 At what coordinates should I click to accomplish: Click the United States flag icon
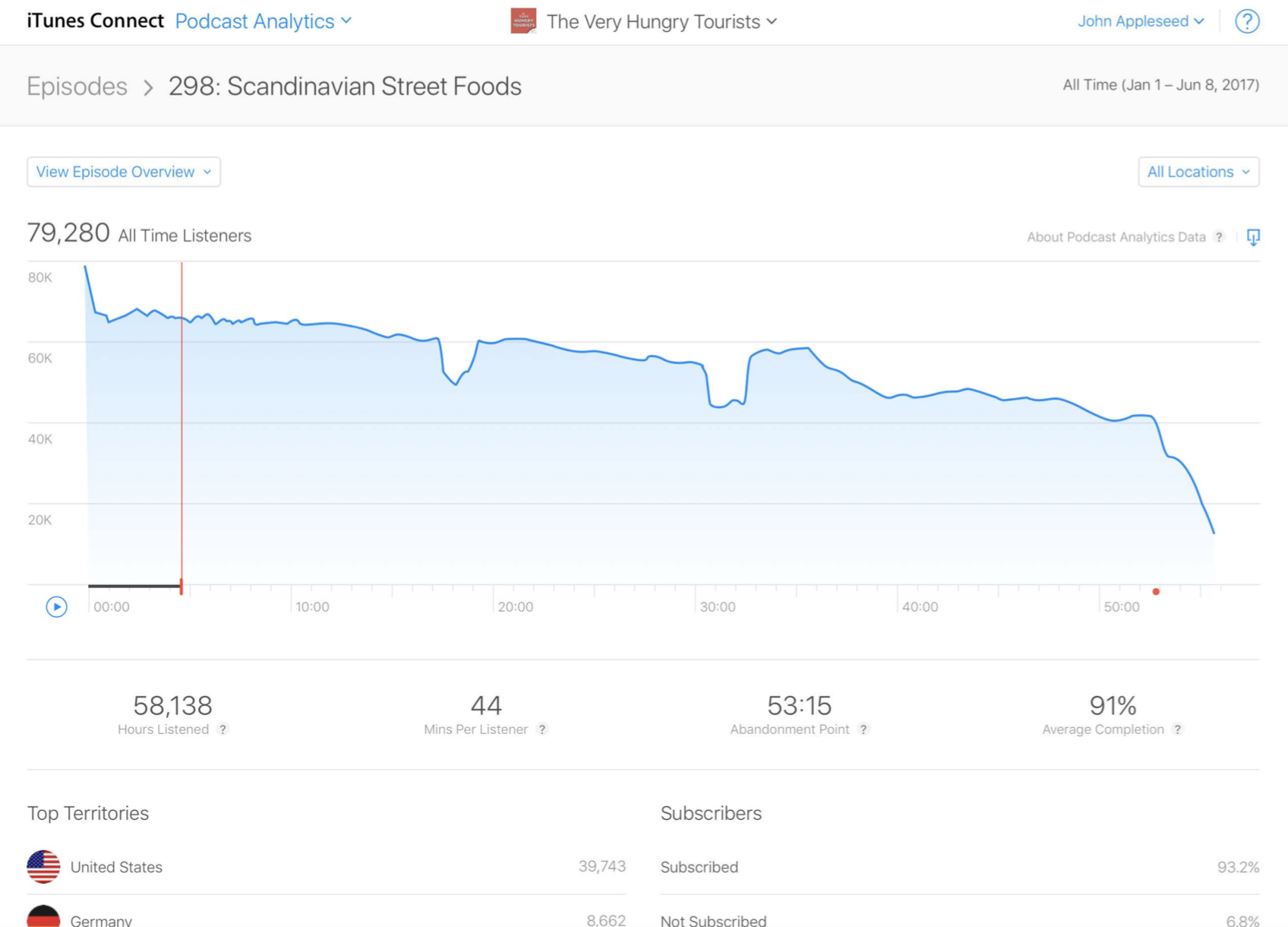43,867
